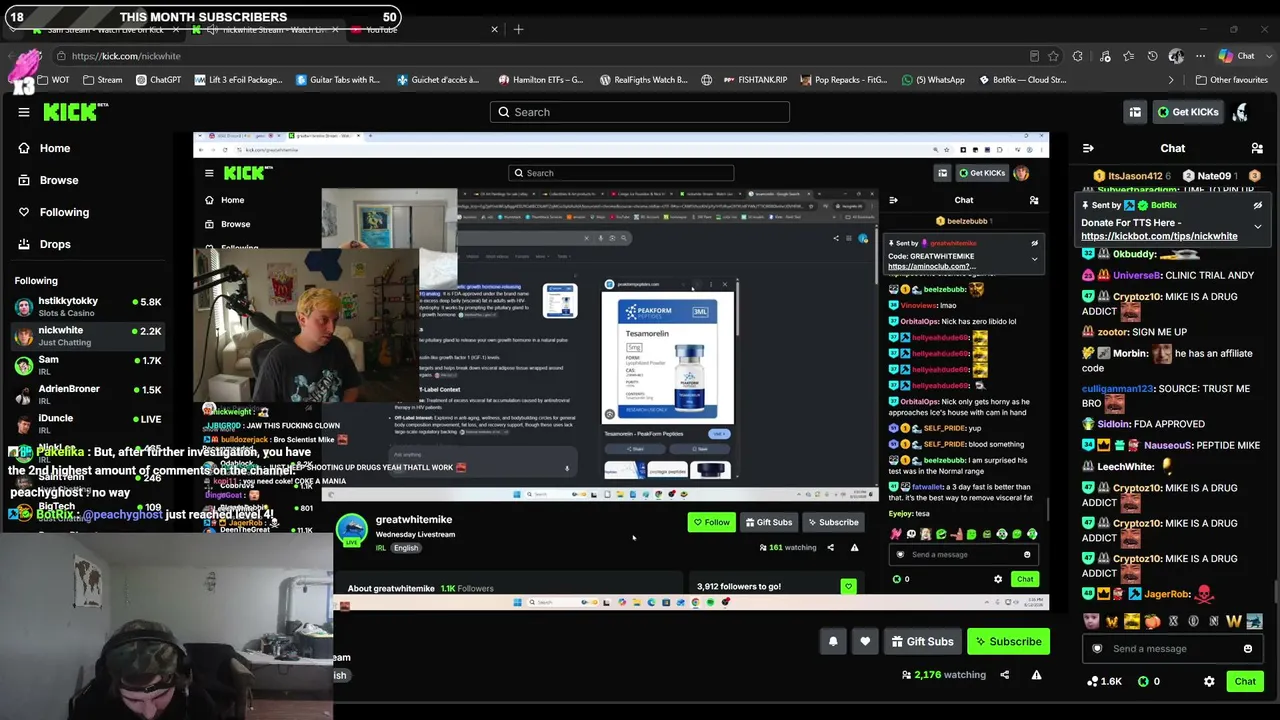Open AdrienBroner channel in Following list
This screenshot has height=720, width=1280.
tap(88, 394)
